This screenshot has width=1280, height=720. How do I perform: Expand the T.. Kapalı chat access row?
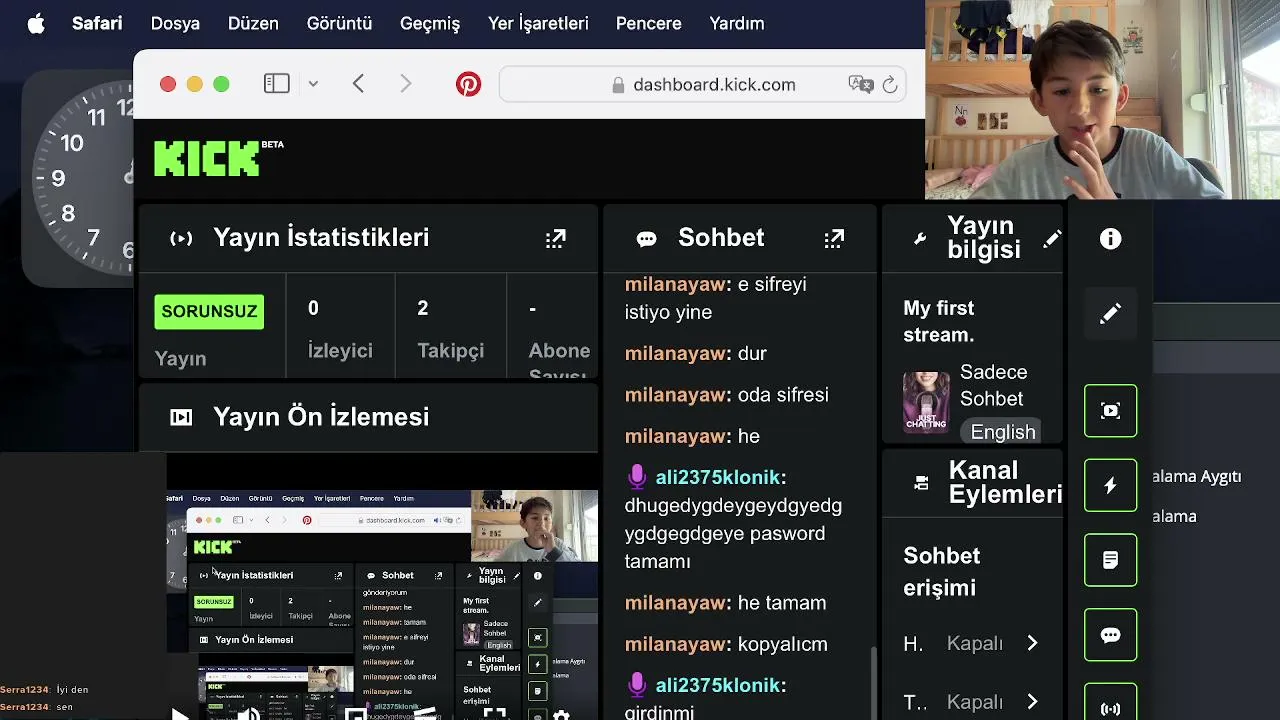tap(972, 703)
